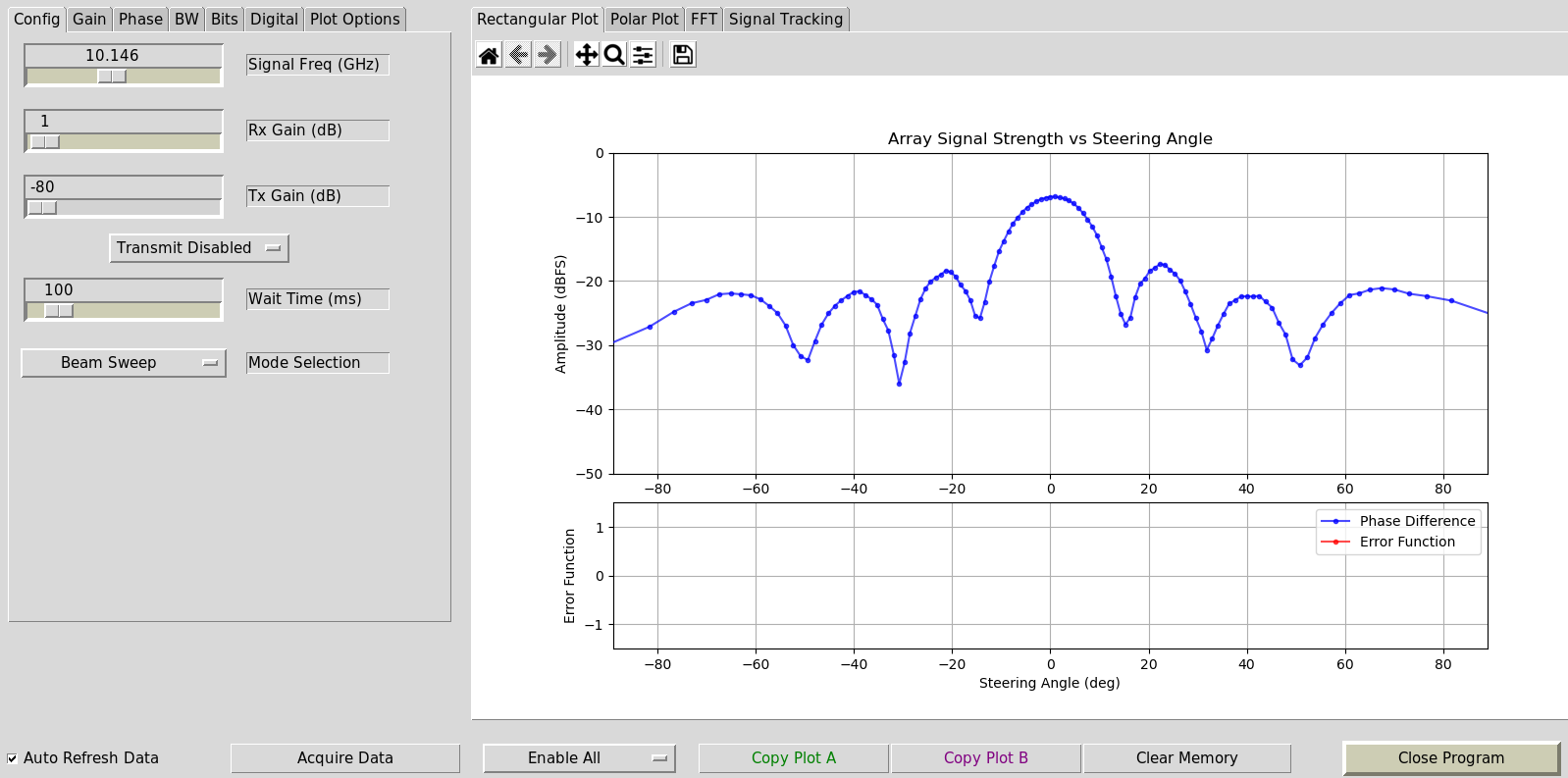This screenshot has width=1568, height=778.
Task: Click the Home reset view icon
Action: click(x=489, y=55)
